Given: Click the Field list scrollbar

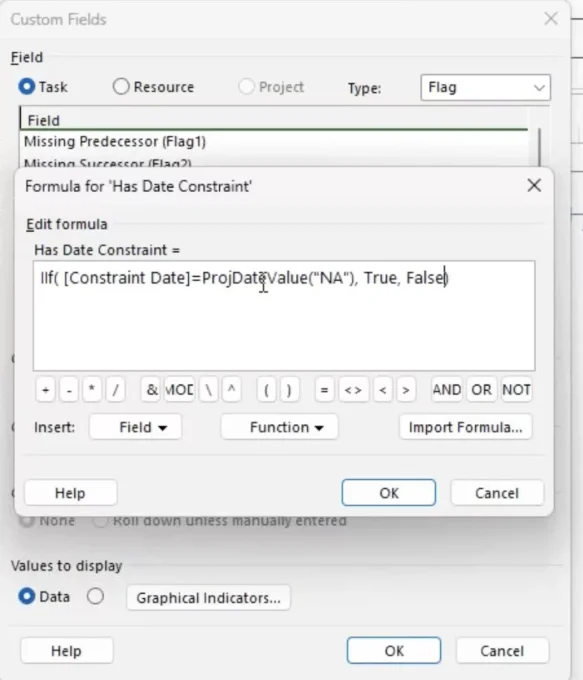Looking at the screenshot, I should (x=540, y=147).
